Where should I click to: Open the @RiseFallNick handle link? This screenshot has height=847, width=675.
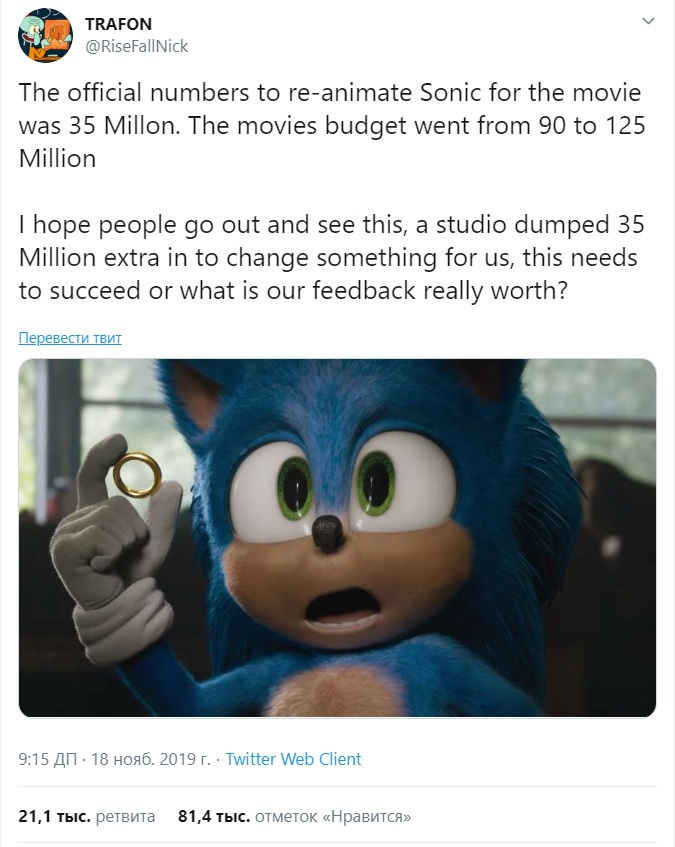138,46
